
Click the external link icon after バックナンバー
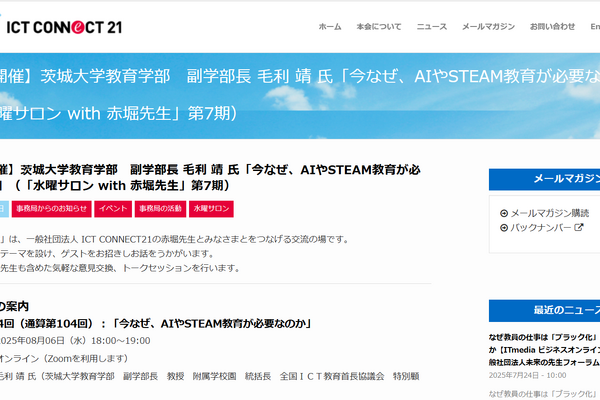[579, 227]
